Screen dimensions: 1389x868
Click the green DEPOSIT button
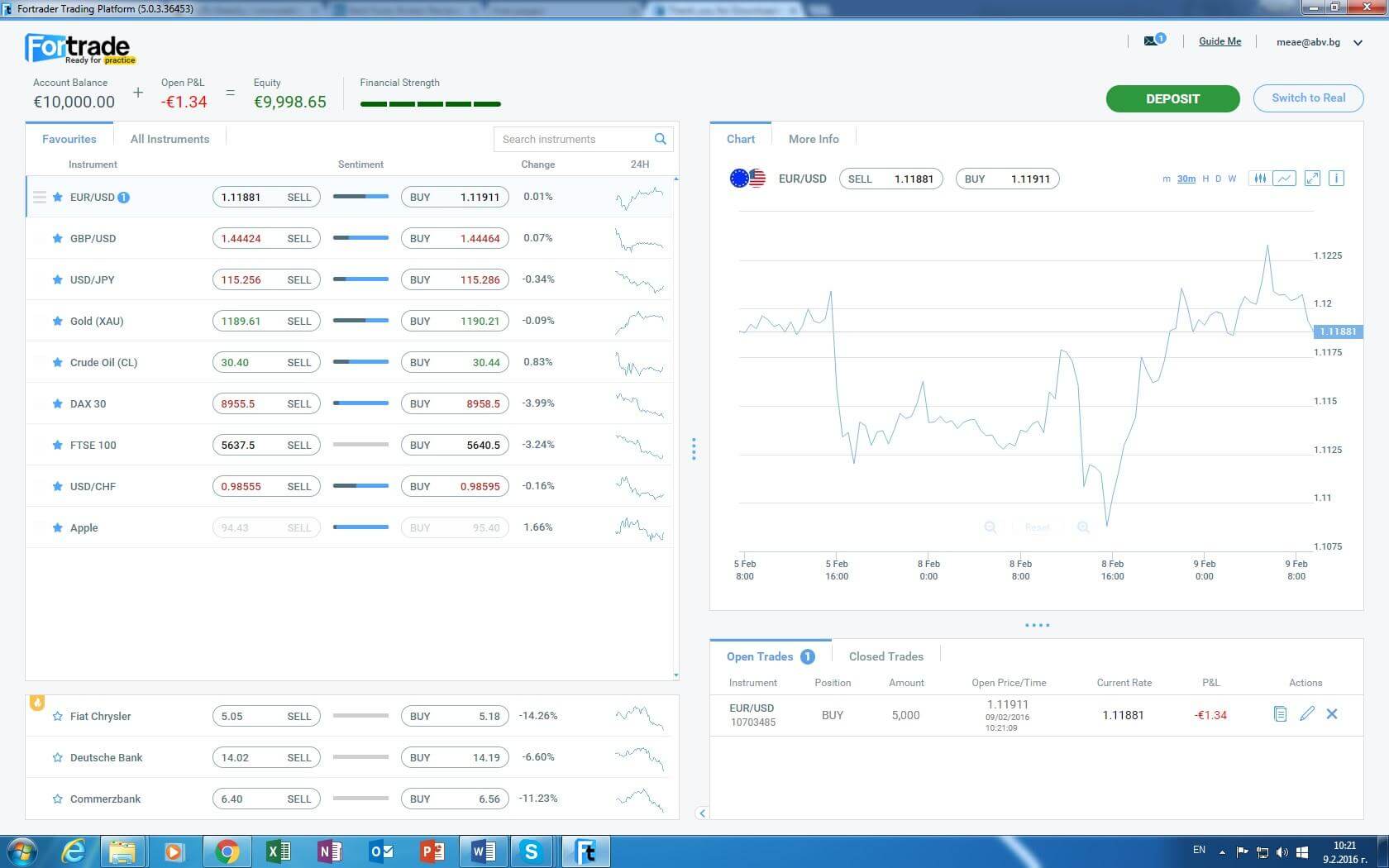(1172, 98)
